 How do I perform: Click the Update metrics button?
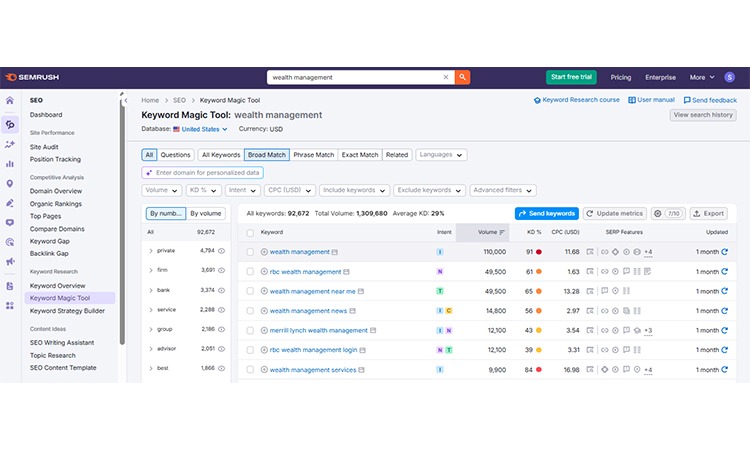[615, 213]
